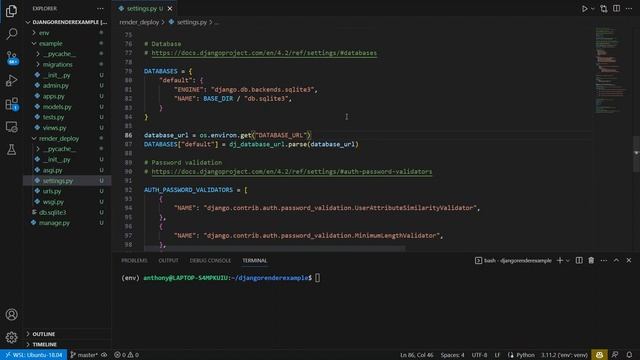
Task: Switch to the Terminal tab
Action: pos(255,260)
